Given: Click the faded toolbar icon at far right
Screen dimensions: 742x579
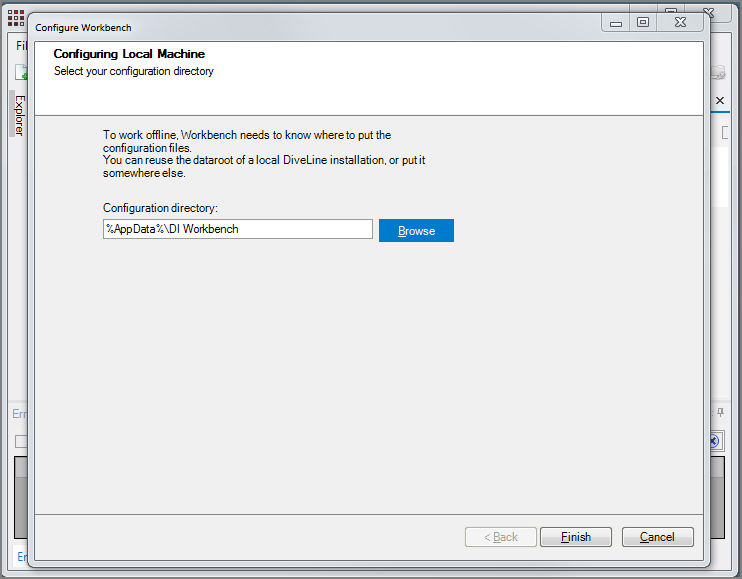Looking at the screenshot, I should 718,73.
